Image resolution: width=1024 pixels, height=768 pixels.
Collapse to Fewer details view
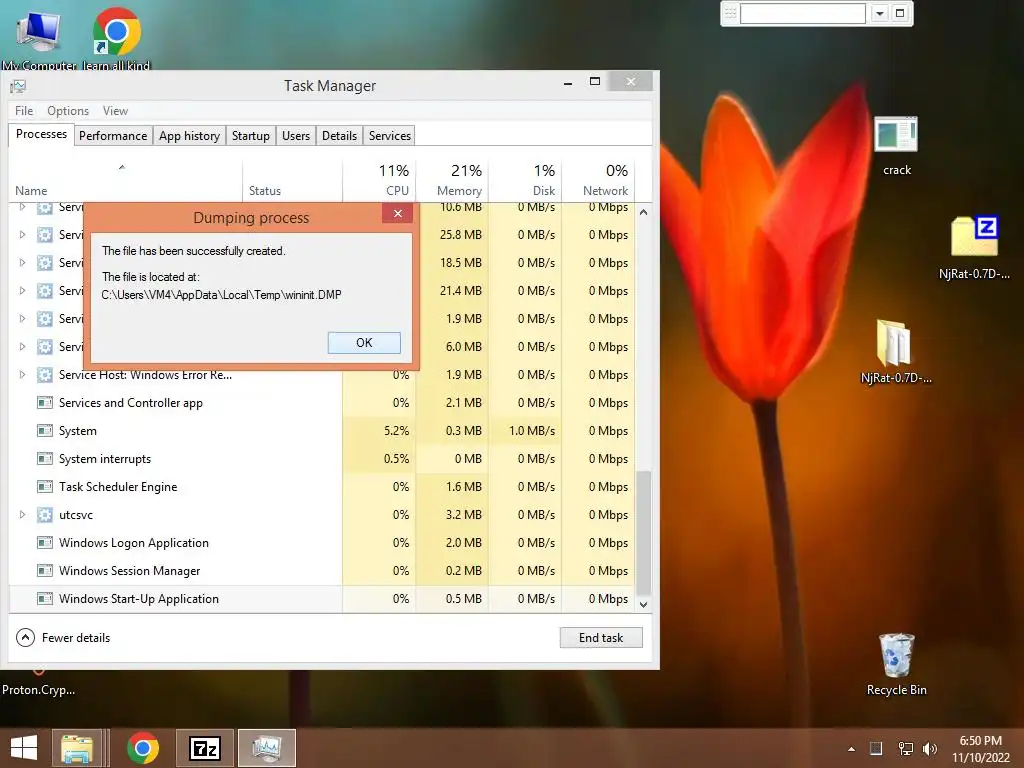(x=63, y=637)
